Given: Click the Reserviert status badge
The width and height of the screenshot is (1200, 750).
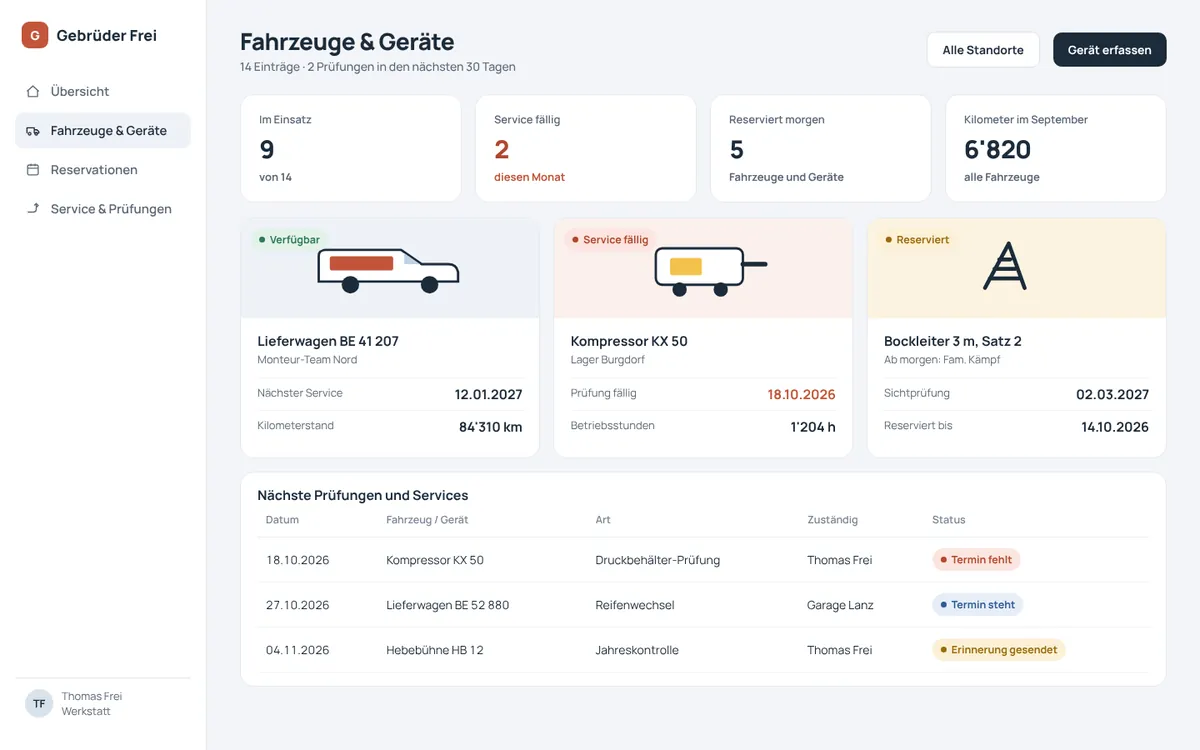Looking at the screenshot, I should pyautogui.click(x=917, y=240).
